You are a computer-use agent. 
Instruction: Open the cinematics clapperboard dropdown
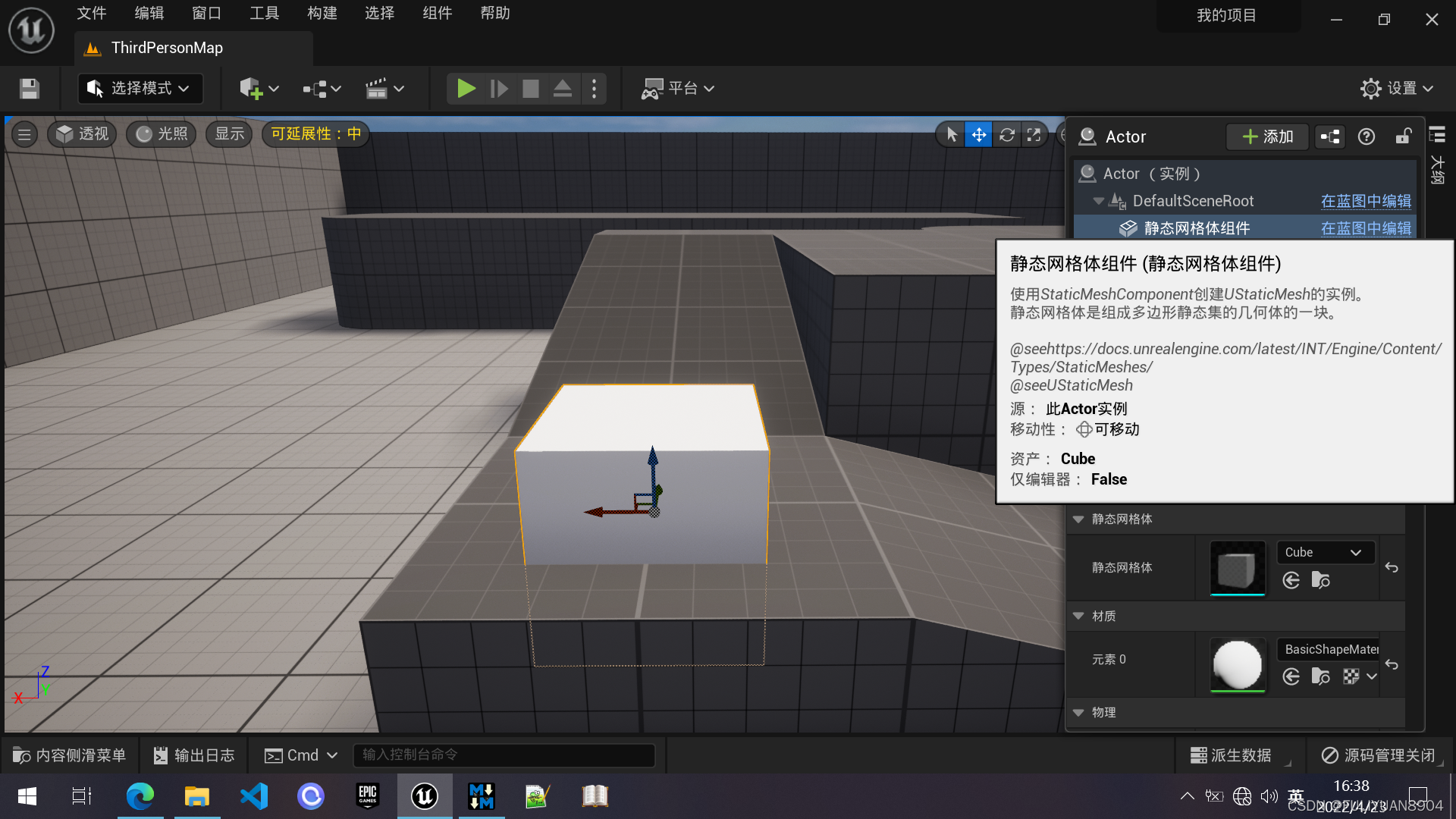click(x=384, y=89)
